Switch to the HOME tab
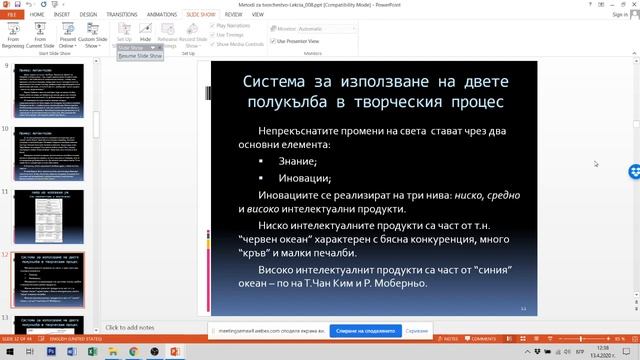The image size is (640, 360). (37, 15)
